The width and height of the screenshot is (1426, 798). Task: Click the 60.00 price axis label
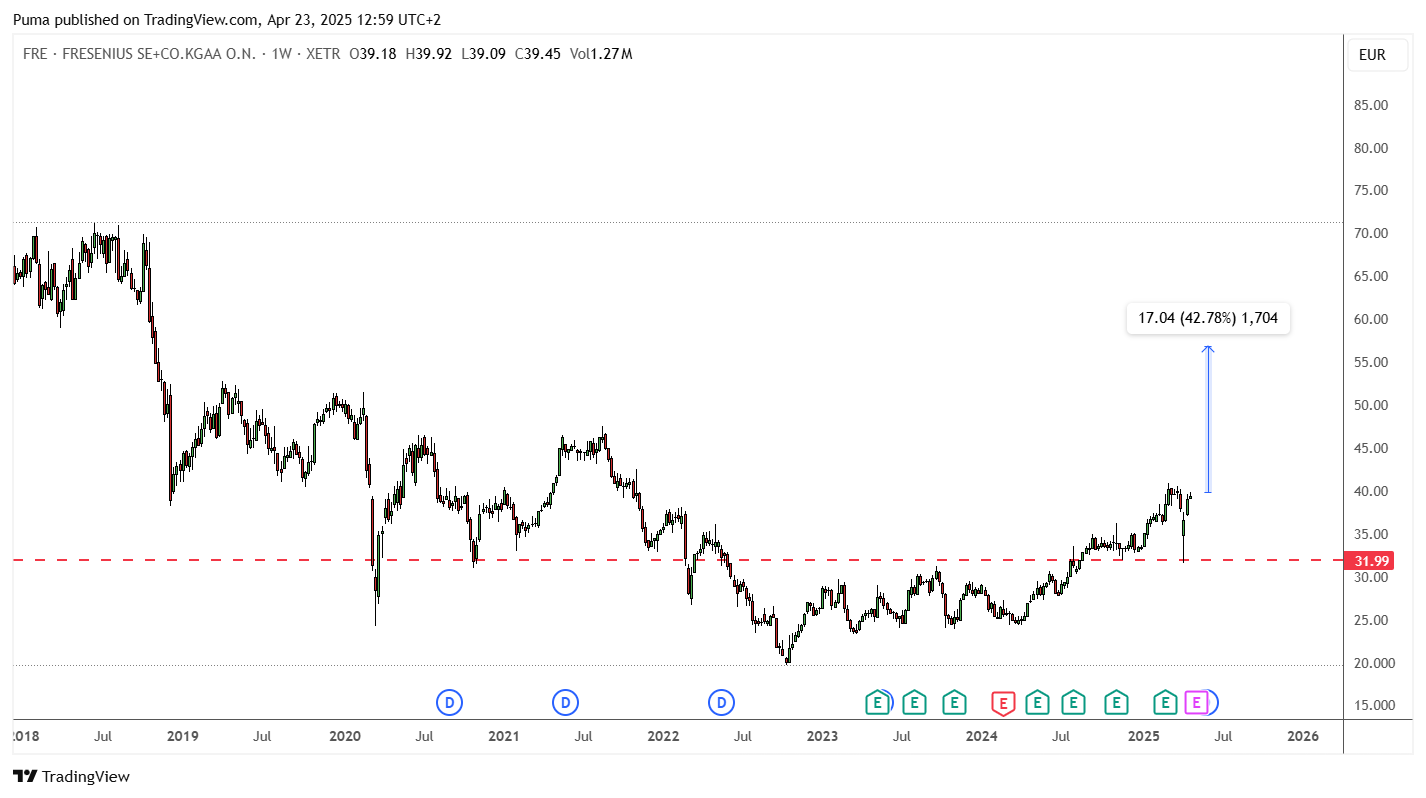coord(1372,320)
